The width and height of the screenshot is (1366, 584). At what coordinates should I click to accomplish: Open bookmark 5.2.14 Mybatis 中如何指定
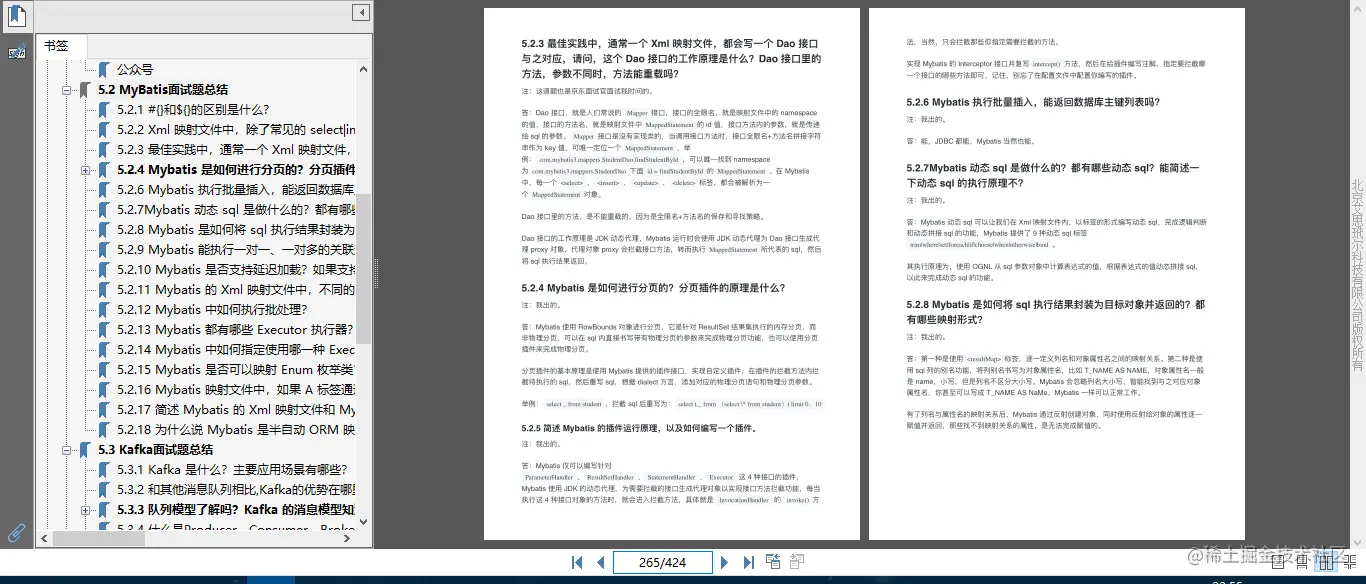[236, 350]
